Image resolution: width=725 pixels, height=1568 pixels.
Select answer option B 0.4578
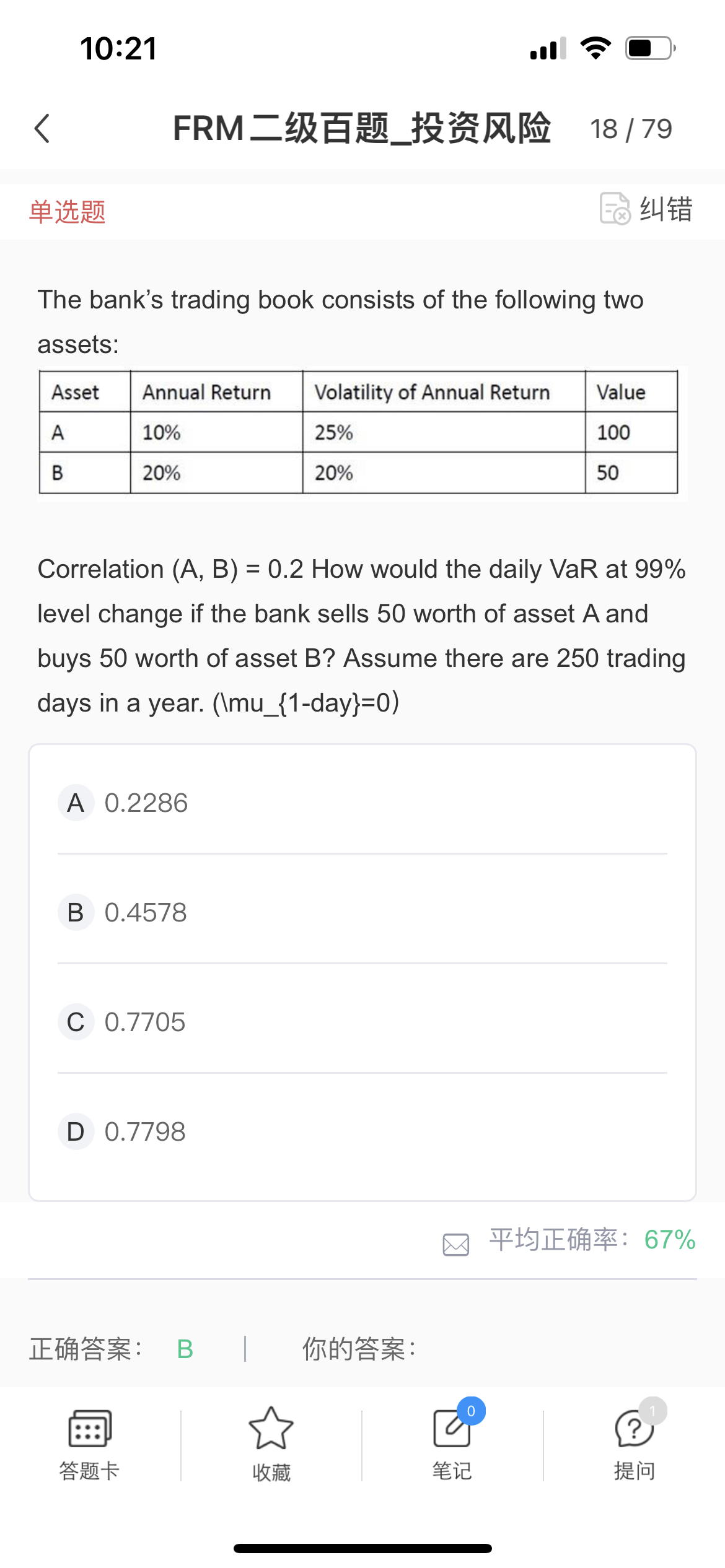click(146, 913)
